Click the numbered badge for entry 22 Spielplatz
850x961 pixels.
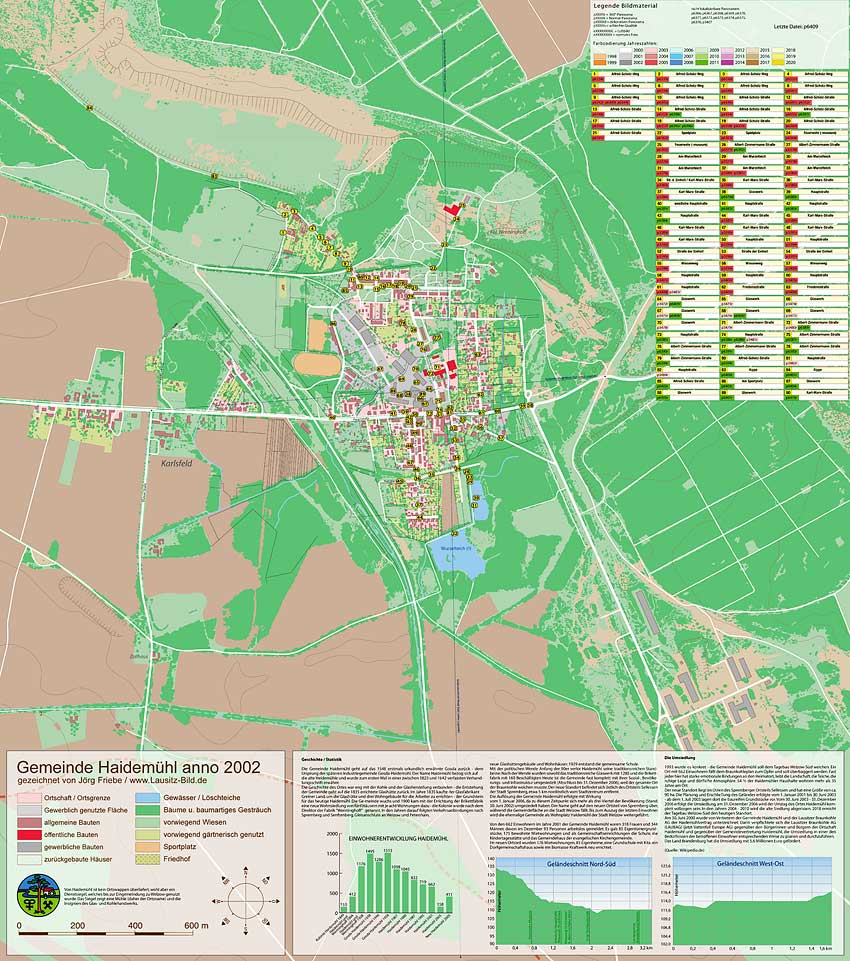[660, 133]
